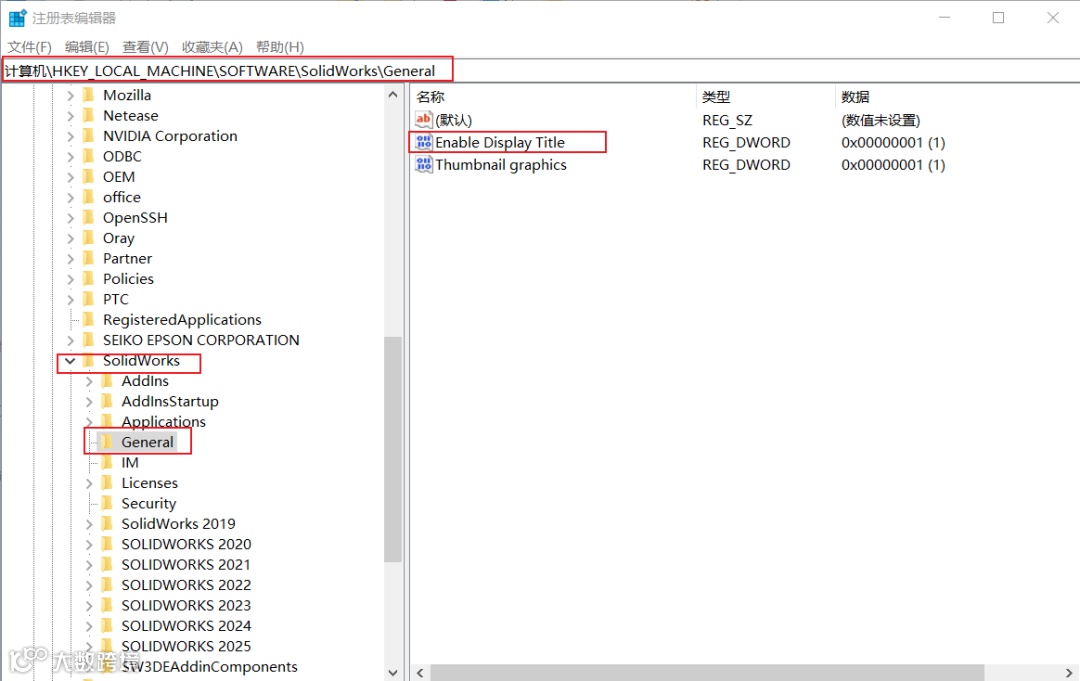Click the Partner folder icon
Image resolution: width=1080 pixels, height=681 pixels.
point(88,258)
